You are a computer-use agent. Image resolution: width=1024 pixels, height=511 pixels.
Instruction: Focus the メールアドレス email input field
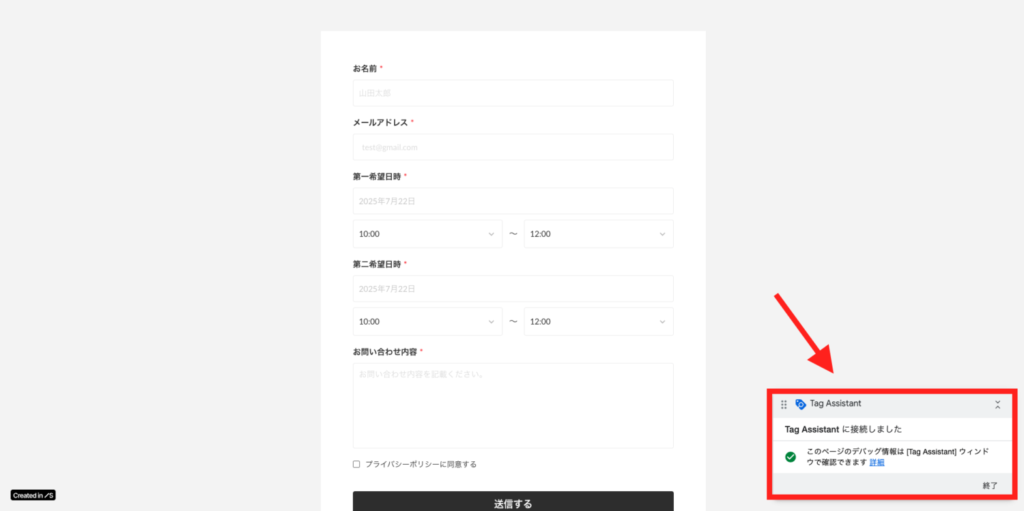tap(513, 147)
